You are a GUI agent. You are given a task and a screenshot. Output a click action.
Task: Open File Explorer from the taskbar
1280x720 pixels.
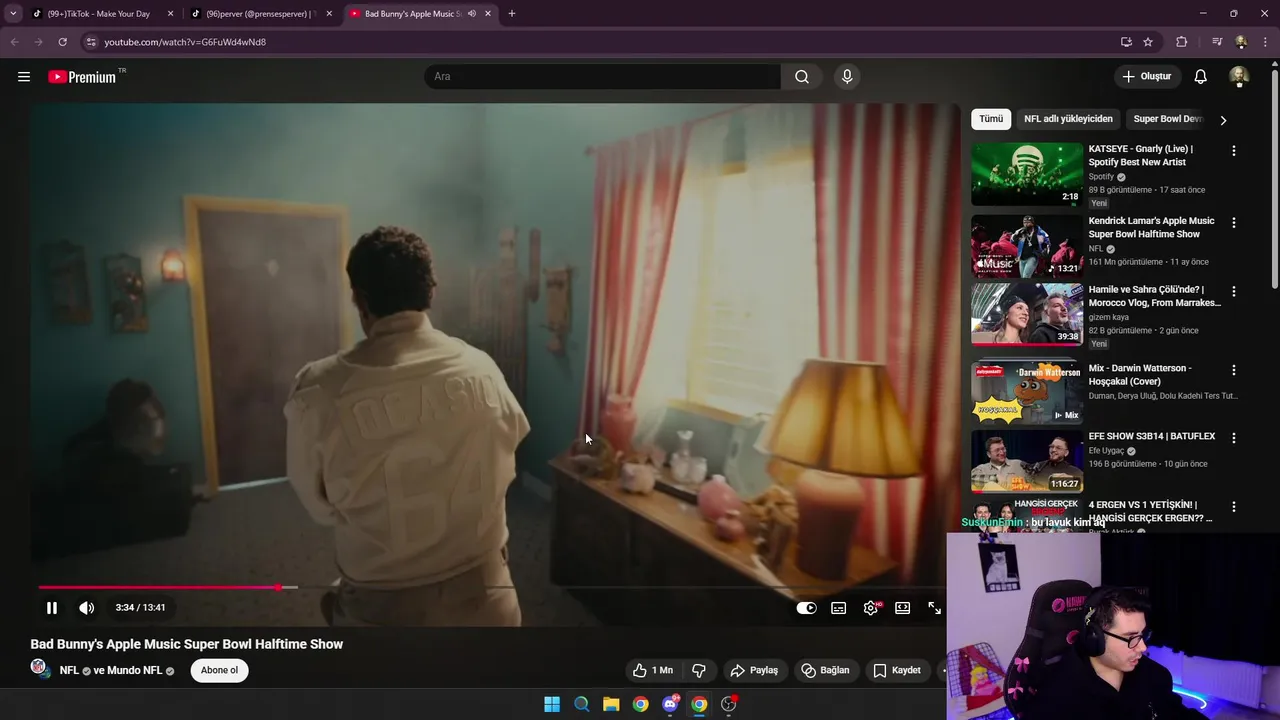point(611,704)
